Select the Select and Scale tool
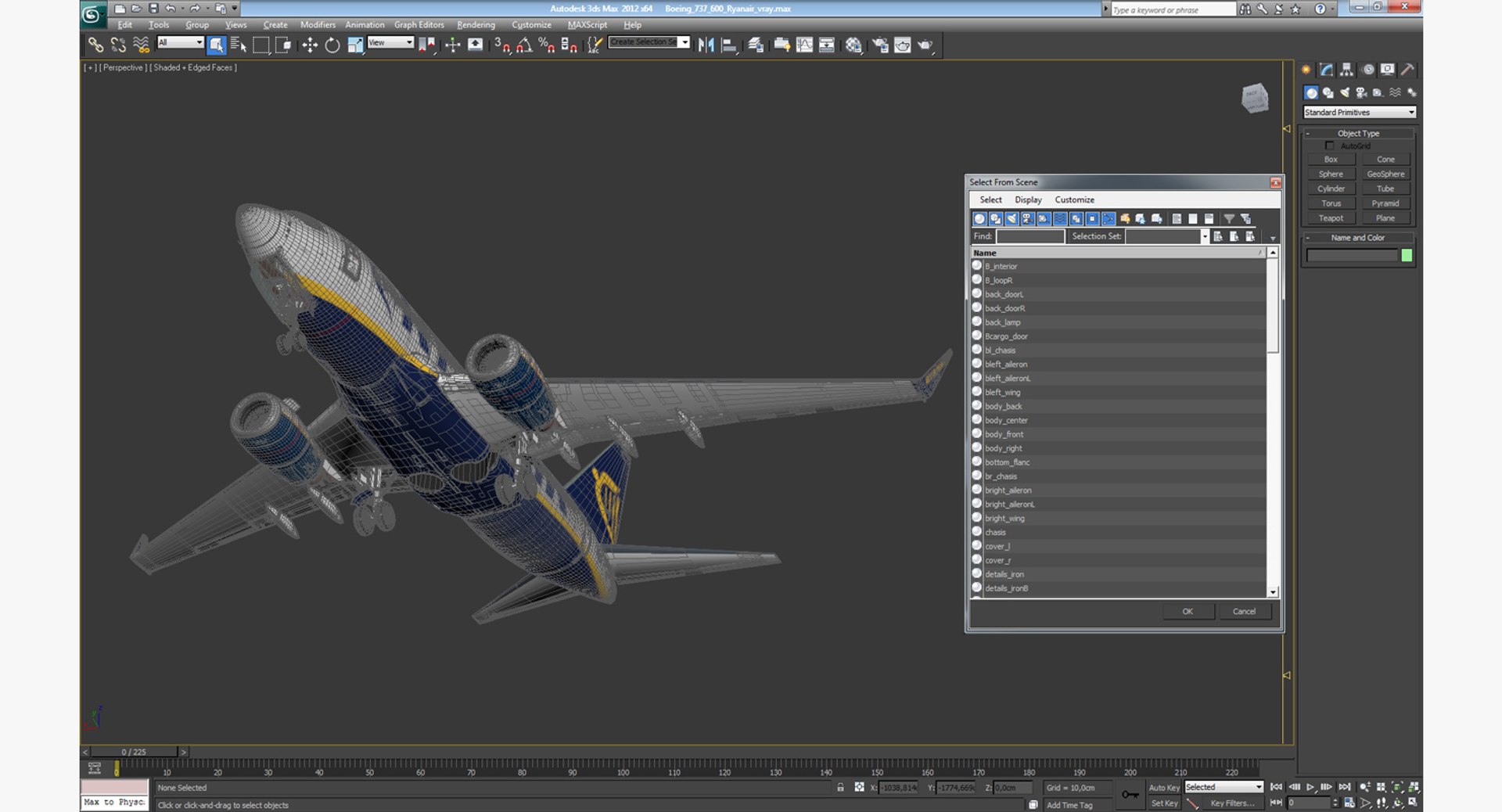 click(355, 45)
